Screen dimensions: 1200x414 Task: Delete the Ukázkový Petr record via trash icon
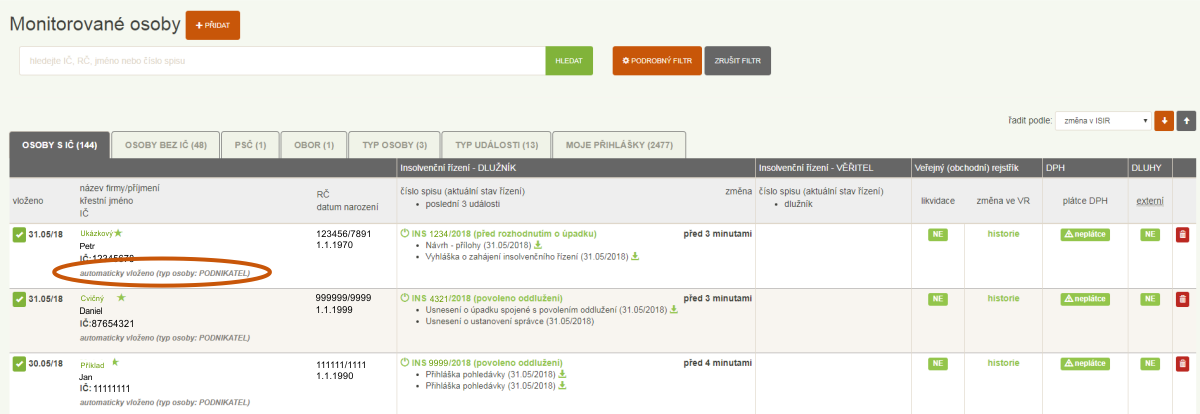(x=1183, y=235)
